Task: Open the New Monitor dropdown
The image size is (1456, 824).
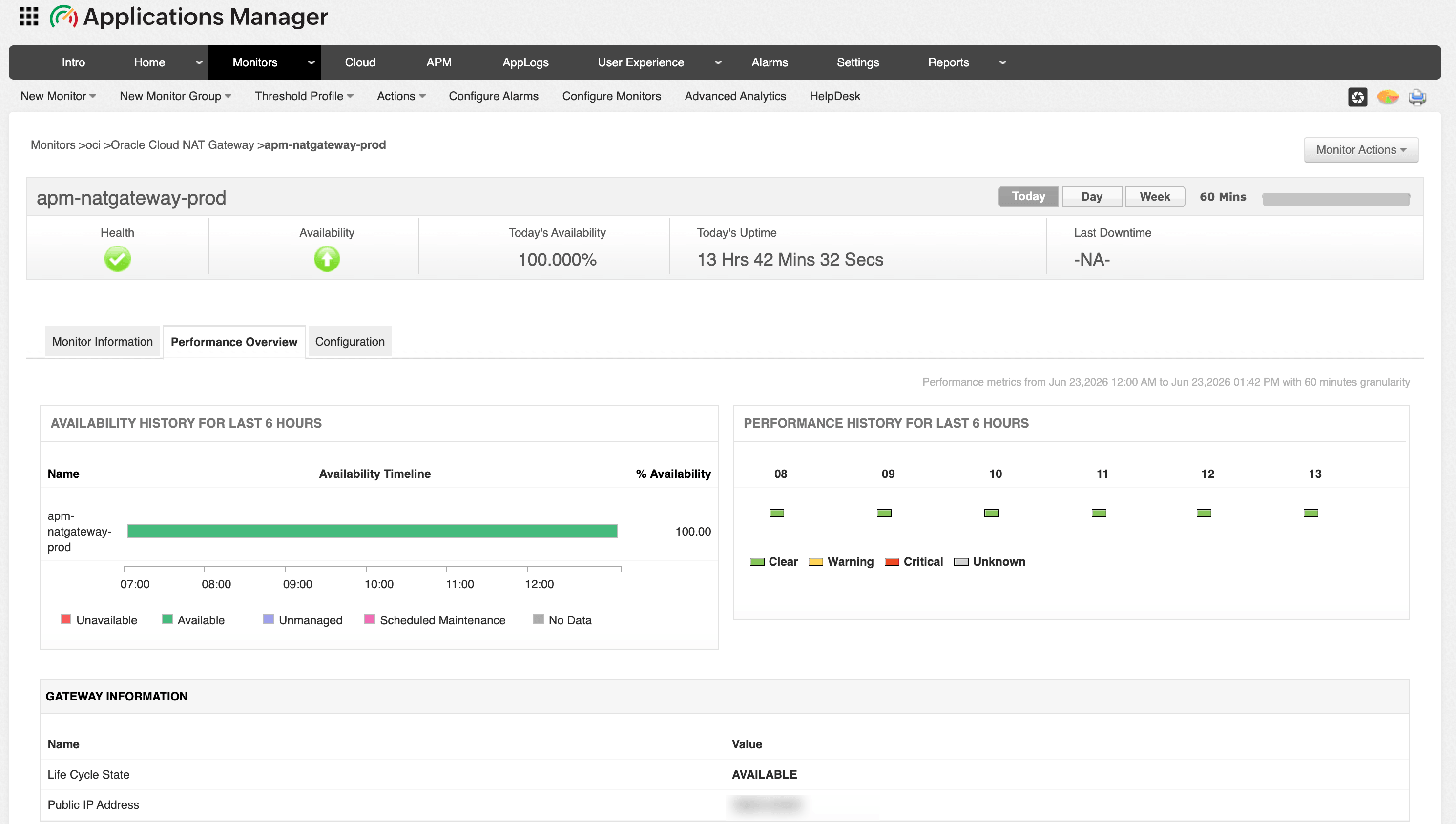Action: pyautogui.click(x=58, y=96)
